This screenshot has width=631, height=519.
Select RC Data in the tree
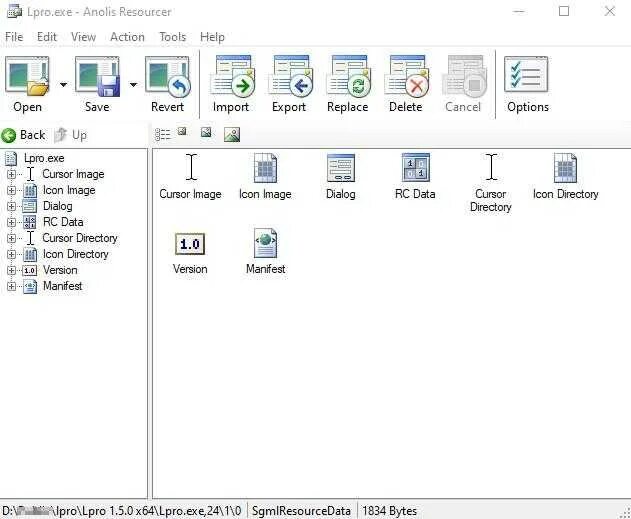click(63, 222)
